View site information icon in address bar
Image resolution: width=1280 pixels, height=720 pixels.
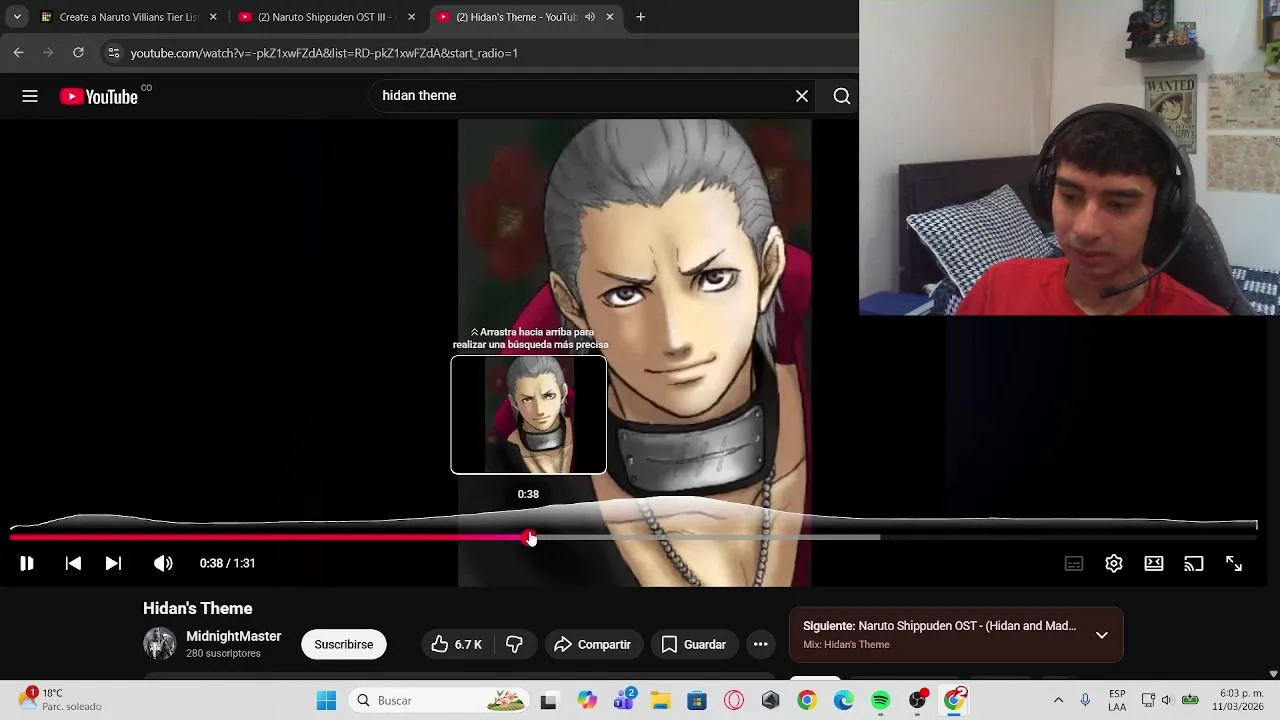[x=113, y=53]
